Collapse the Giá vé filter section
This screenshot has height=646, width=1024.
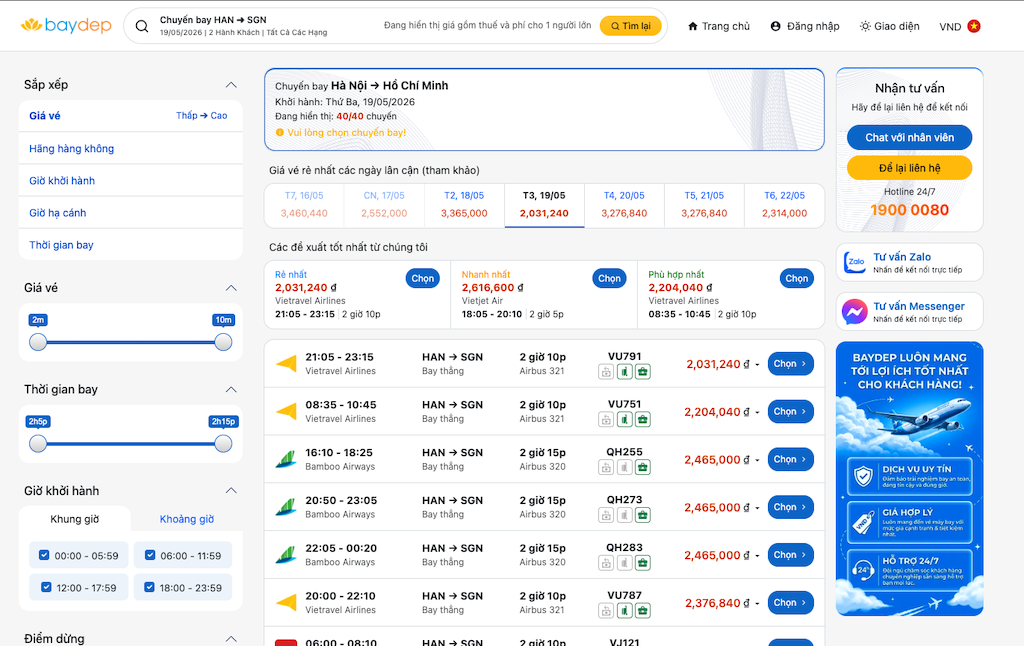231,288
